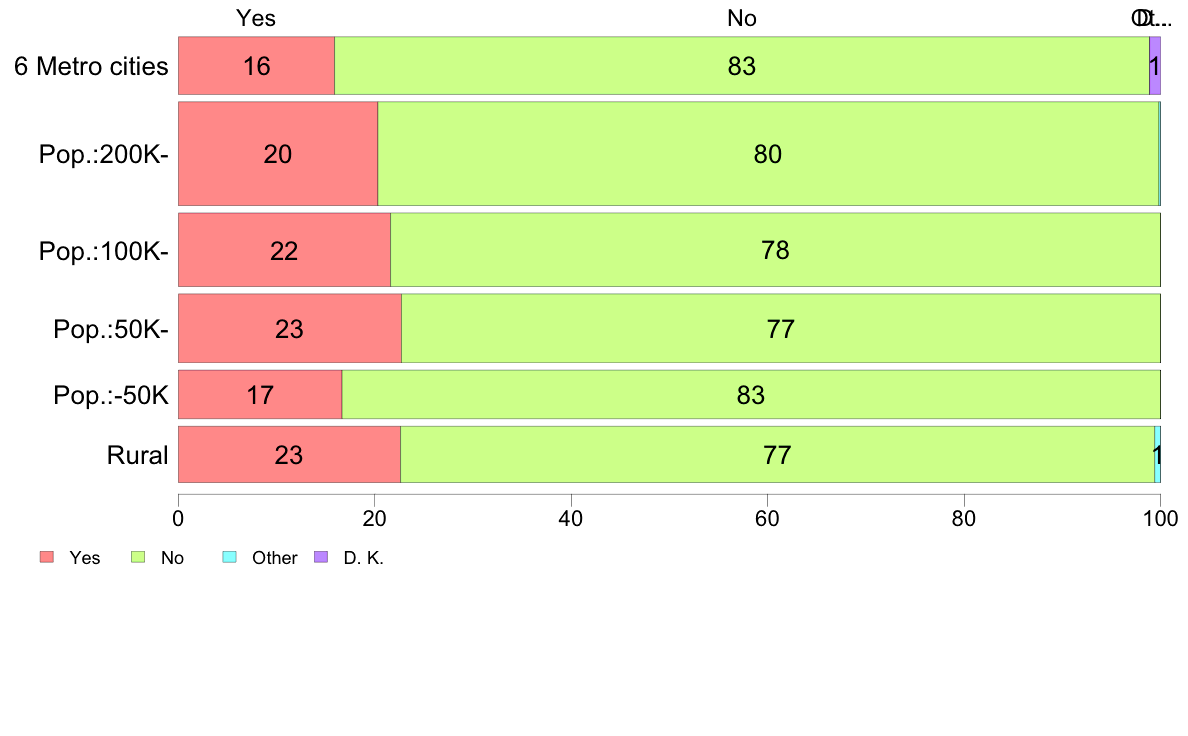Image resolution: width=1188 pixels, height=736 pixels.
Task: Click the green 78 segment of Pop.:100K- bar
Action: (x=776, y=250)
